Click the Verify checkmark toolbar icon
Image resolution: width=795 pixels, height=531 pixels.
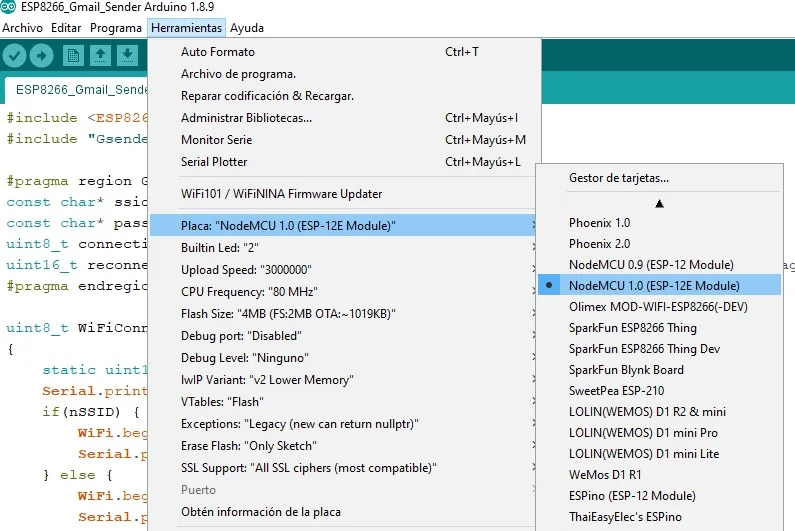(x=14, y=55)
